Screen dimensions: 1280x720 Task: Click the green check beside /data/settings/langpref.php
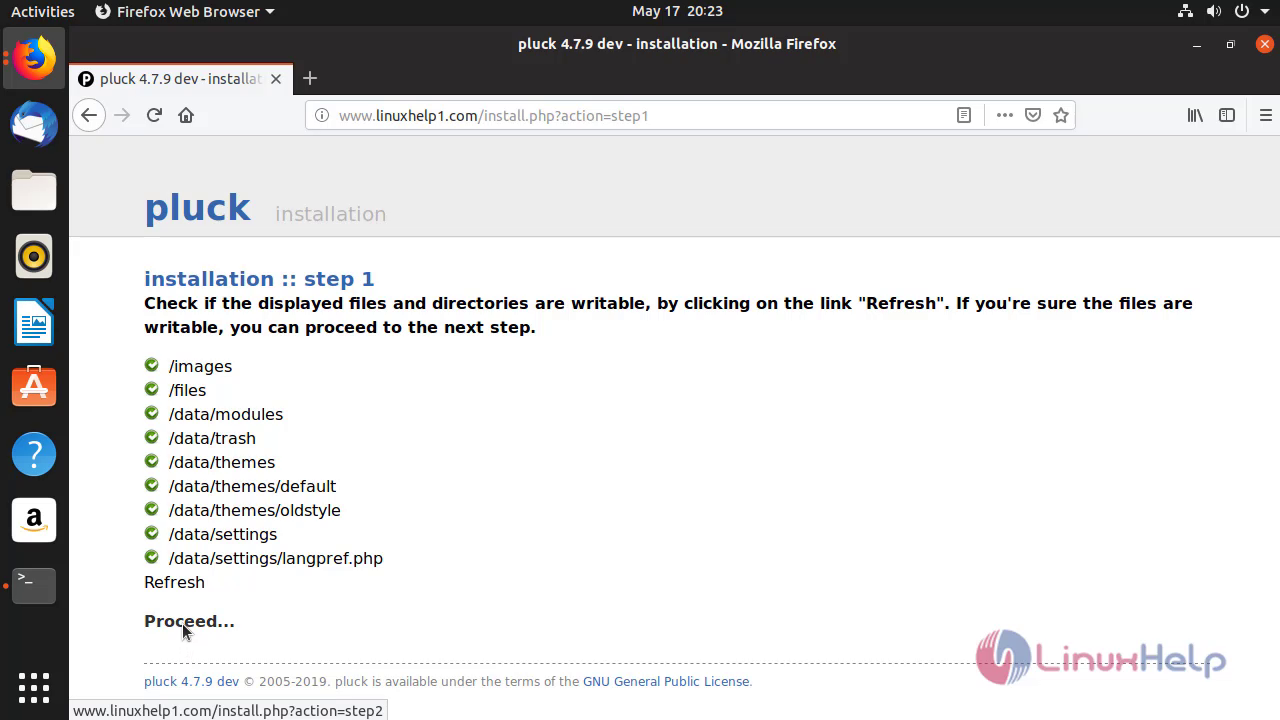tap(152, 557)
